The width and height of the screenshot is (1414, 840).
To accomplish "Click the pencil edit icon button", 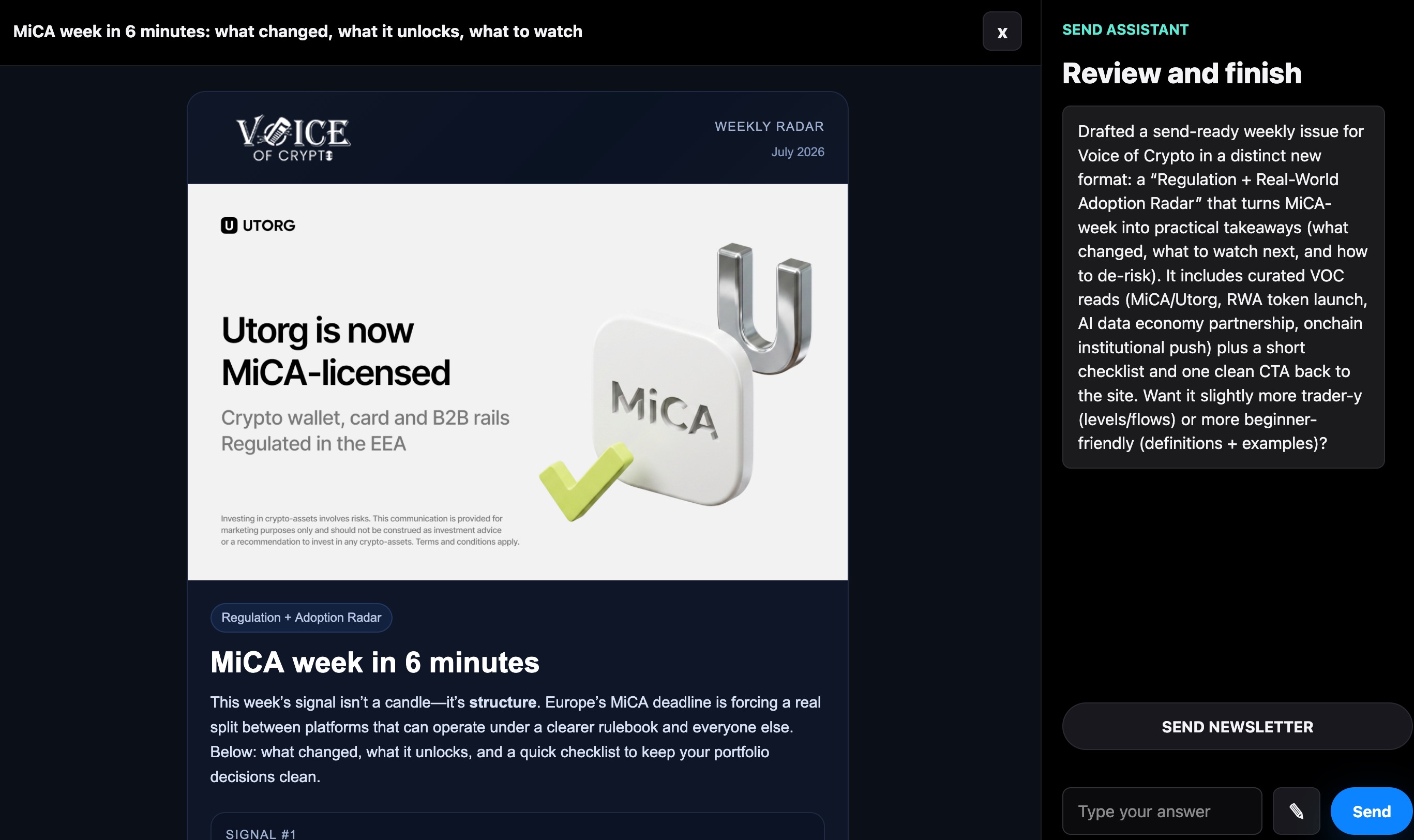I will point(1296,811).
